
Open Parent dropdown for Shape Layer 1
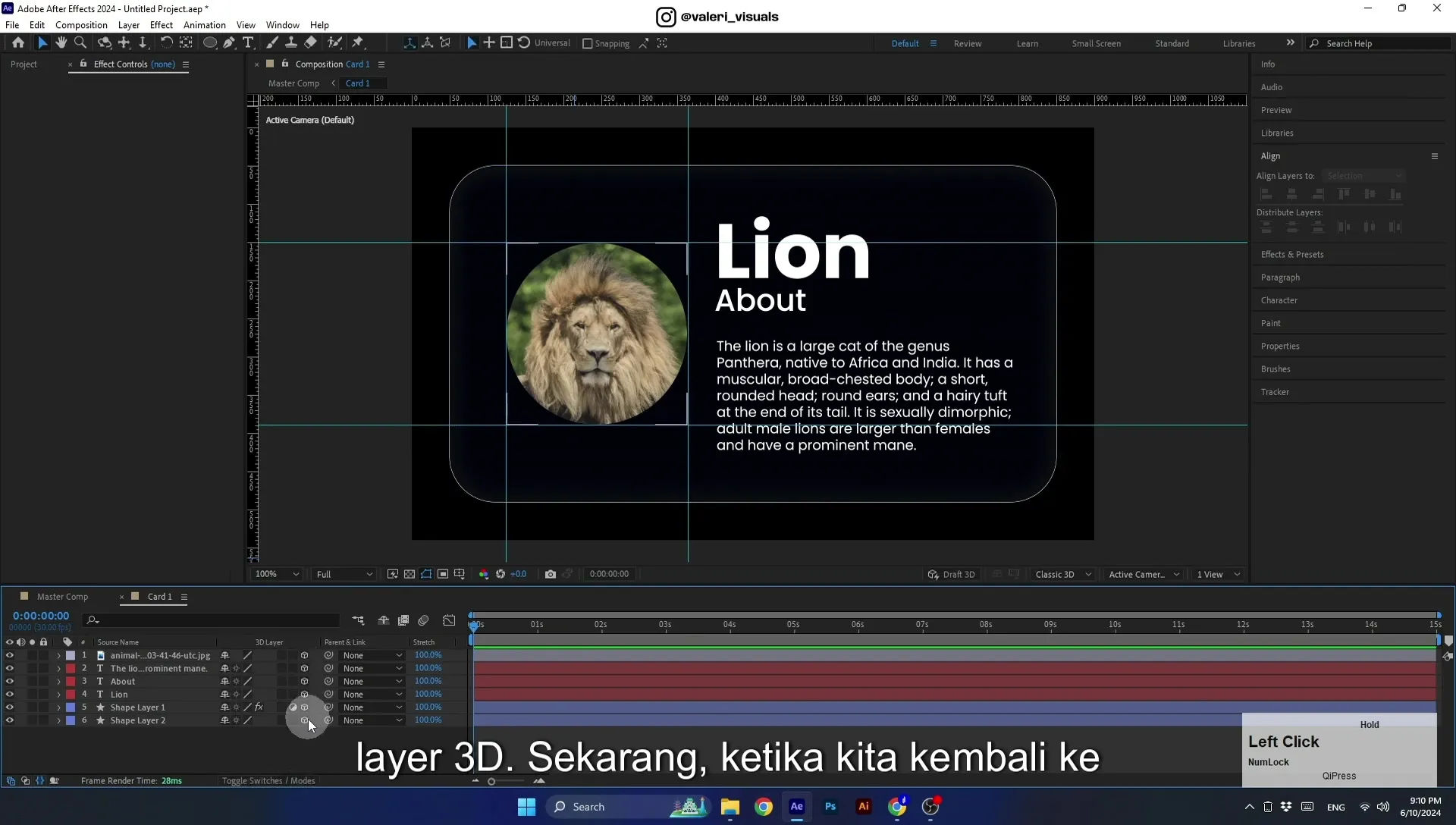click(x=372, y=707)
